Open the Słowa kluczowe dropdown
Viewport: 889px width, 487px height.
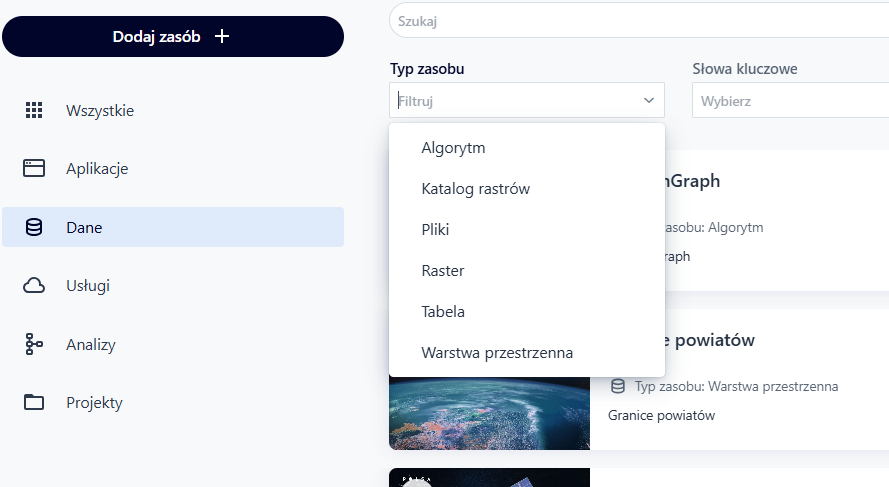(x=790, y=100)
